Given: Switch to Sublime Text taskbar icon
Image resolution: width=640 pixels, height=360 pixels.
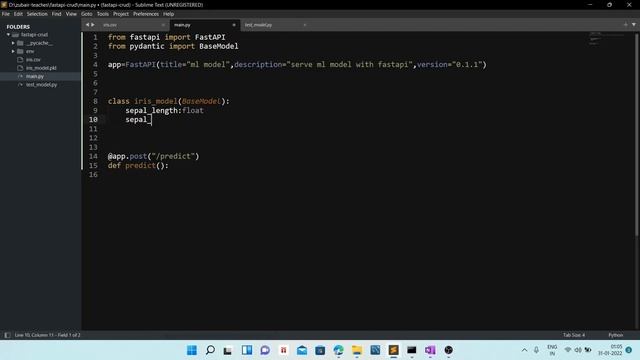Looking at the screenshot, I should coord(393,350).
